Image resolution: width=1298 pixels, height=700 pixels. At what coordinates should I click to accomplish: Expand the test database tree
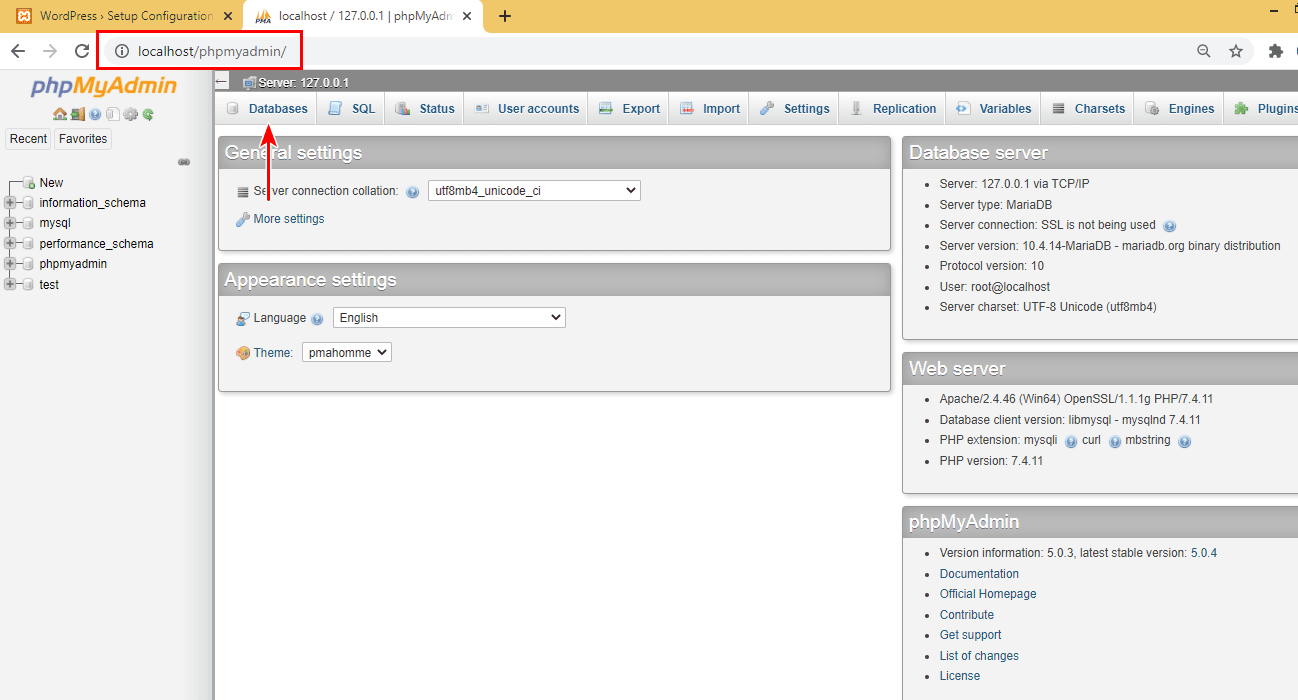11,285
